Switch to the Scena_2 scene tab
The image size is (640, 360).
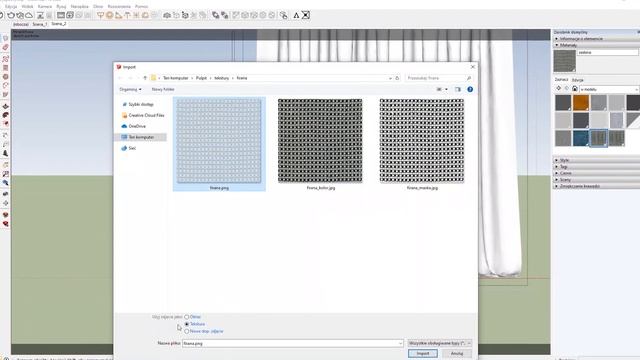coord(59,24)
